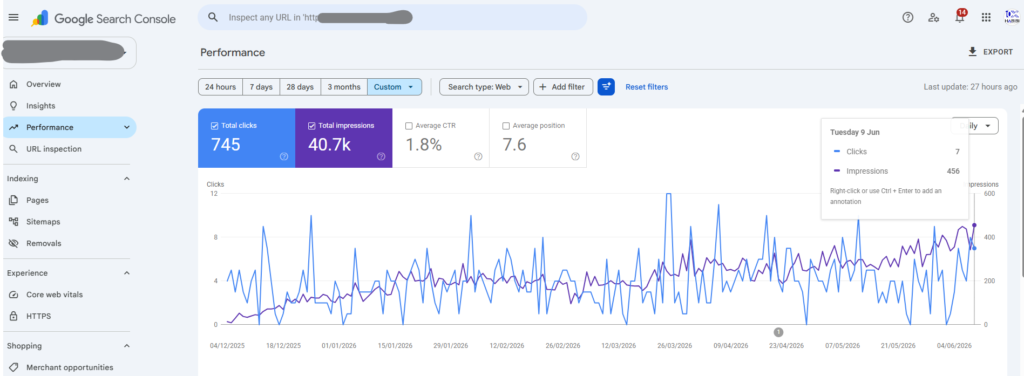Open the Google apps grid icon

(x=986, y=18)
